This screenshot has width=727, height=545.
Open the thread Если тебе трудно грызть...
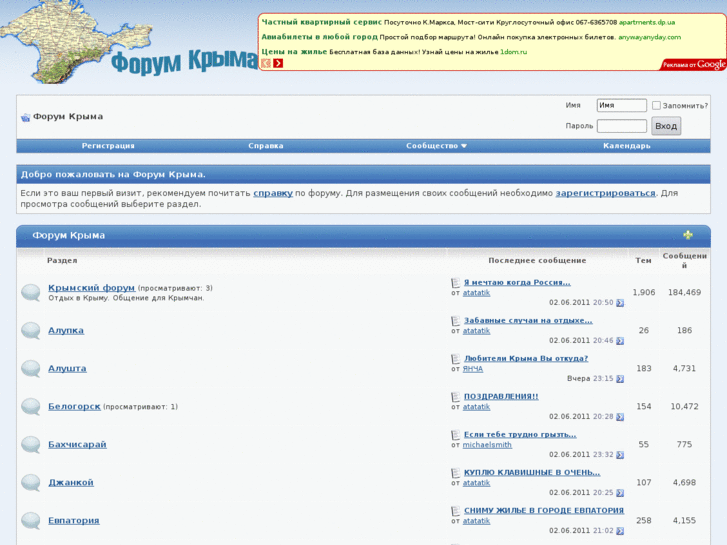pyautogui.click(x=520, y=434)
